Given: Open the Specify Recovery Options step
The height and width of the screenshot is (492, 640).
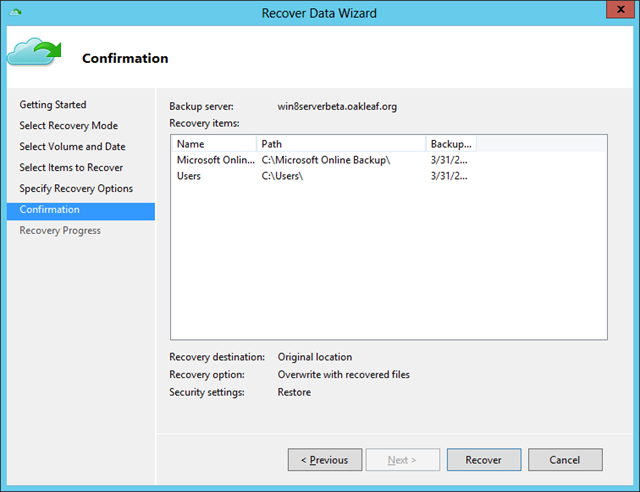Looking at the screenshot, I should click(76, 188).
